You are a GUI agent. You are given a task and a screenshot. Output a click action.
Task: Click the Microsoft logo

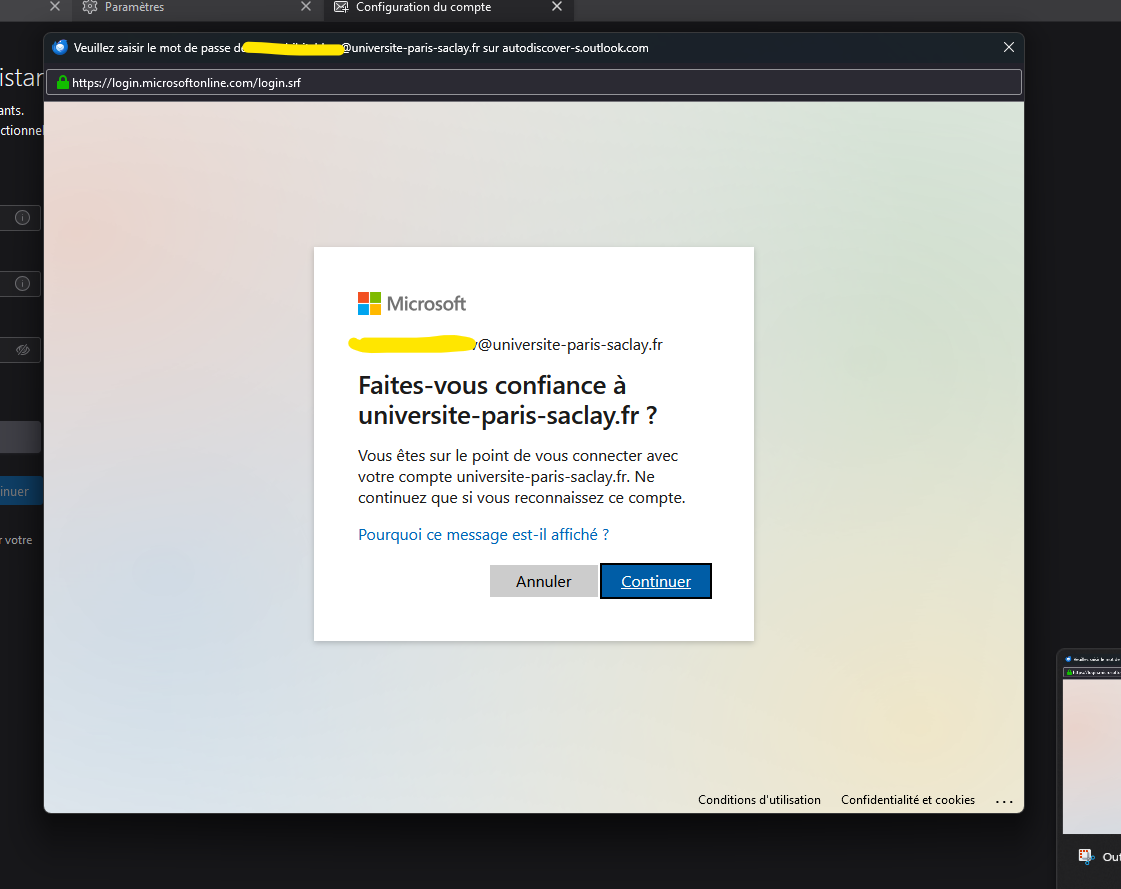point(412,303)
